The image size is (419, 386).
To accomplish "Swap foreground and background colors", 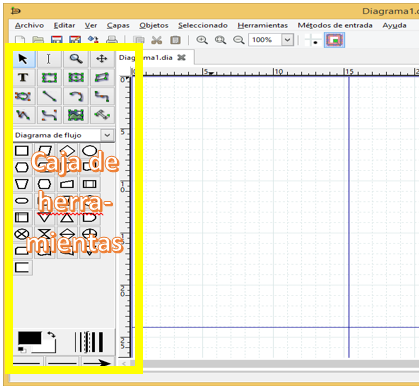I will click(x=51, y=334).
